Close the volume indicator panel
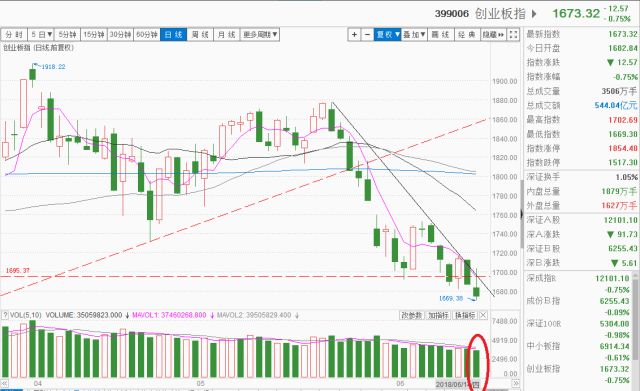Image resolution: width=640 pixels, height=391 pixels. (x=483, y=315)
